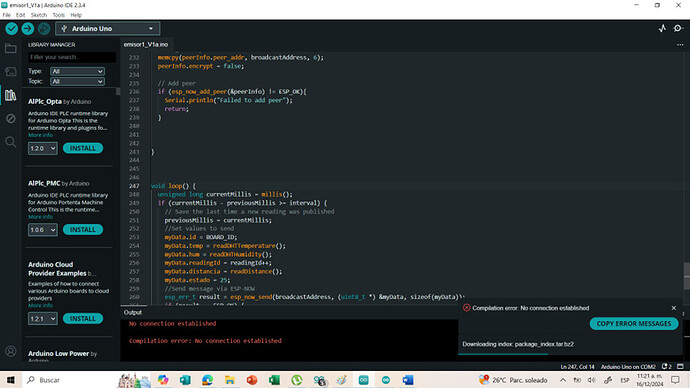Open the Sketchbook folder sidebar icon

pos(11,48)
